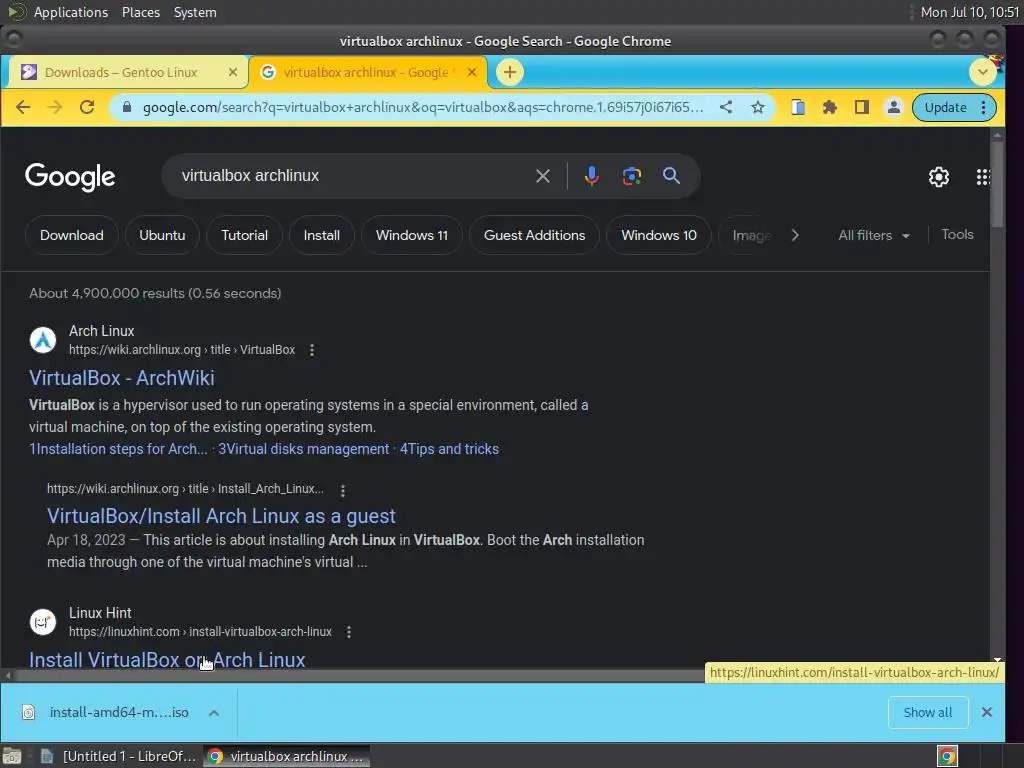
Task: Select the virtualbox archlinux taskbar window
Action: point(287,756)
